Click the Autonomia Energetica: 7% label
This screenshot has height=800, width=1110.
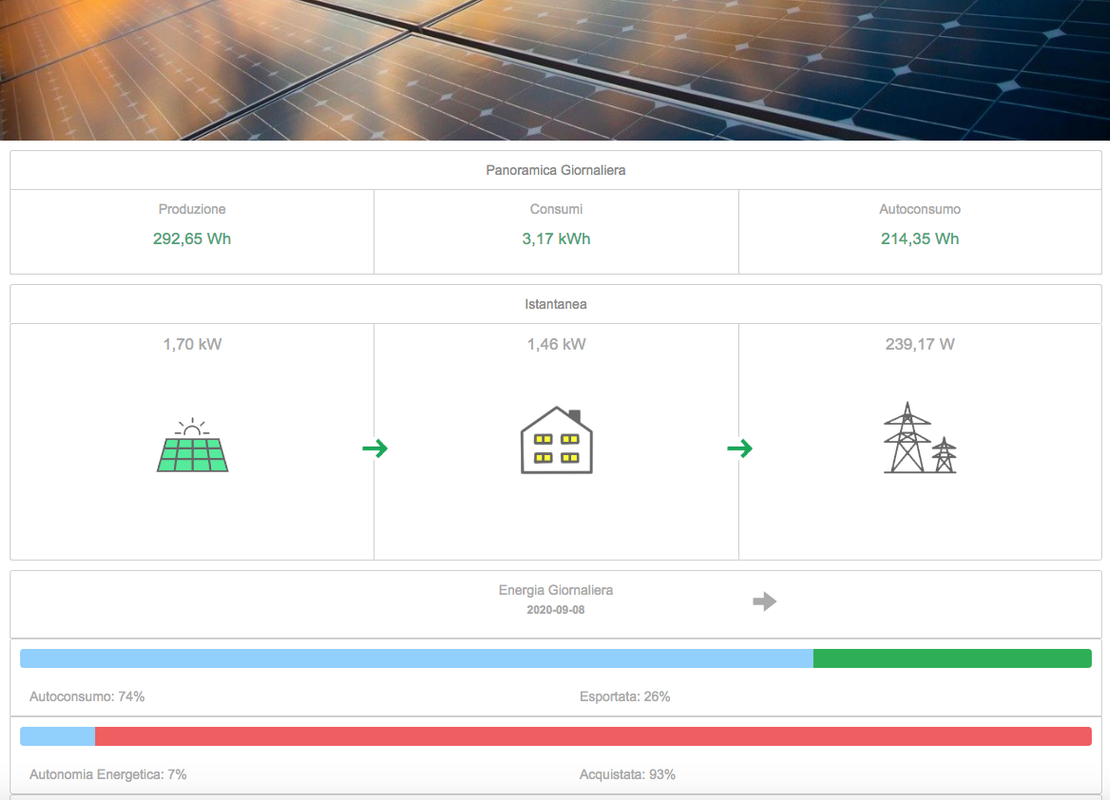click(108, 775)
